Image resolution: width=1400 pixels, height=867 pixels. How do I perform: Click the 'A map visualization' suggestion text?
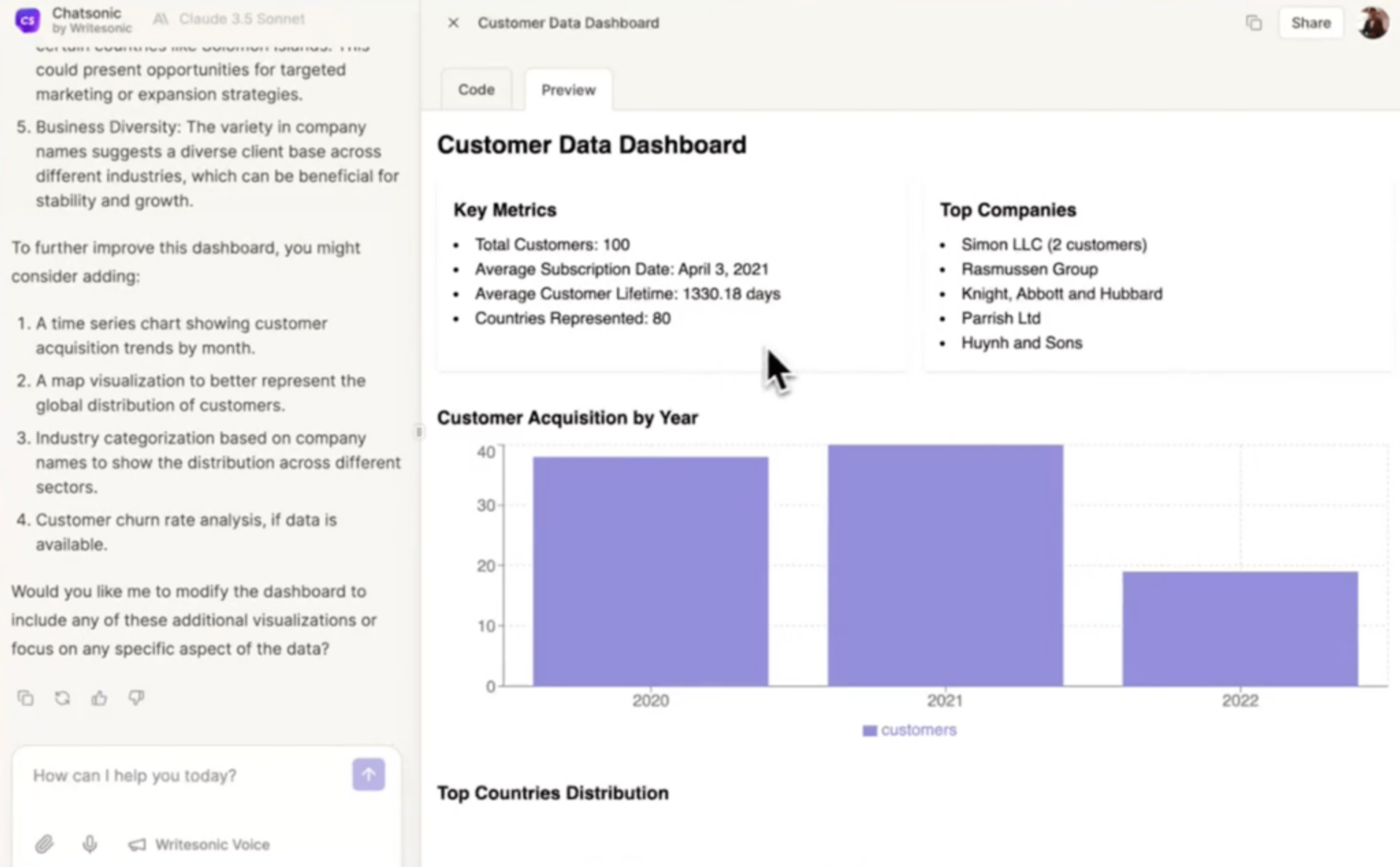[x=201, y=392]
